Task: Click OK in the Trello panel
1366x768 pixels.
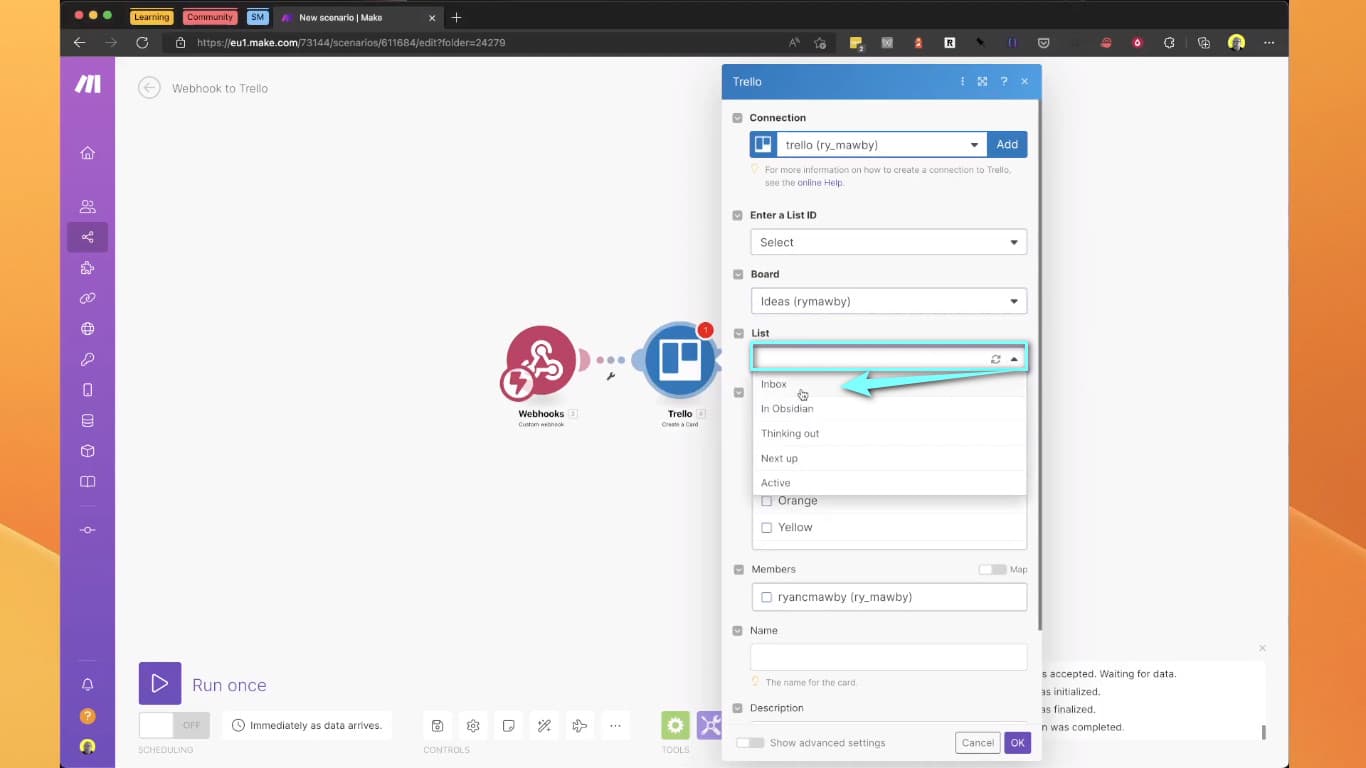Action: [x=1018, y=742]
